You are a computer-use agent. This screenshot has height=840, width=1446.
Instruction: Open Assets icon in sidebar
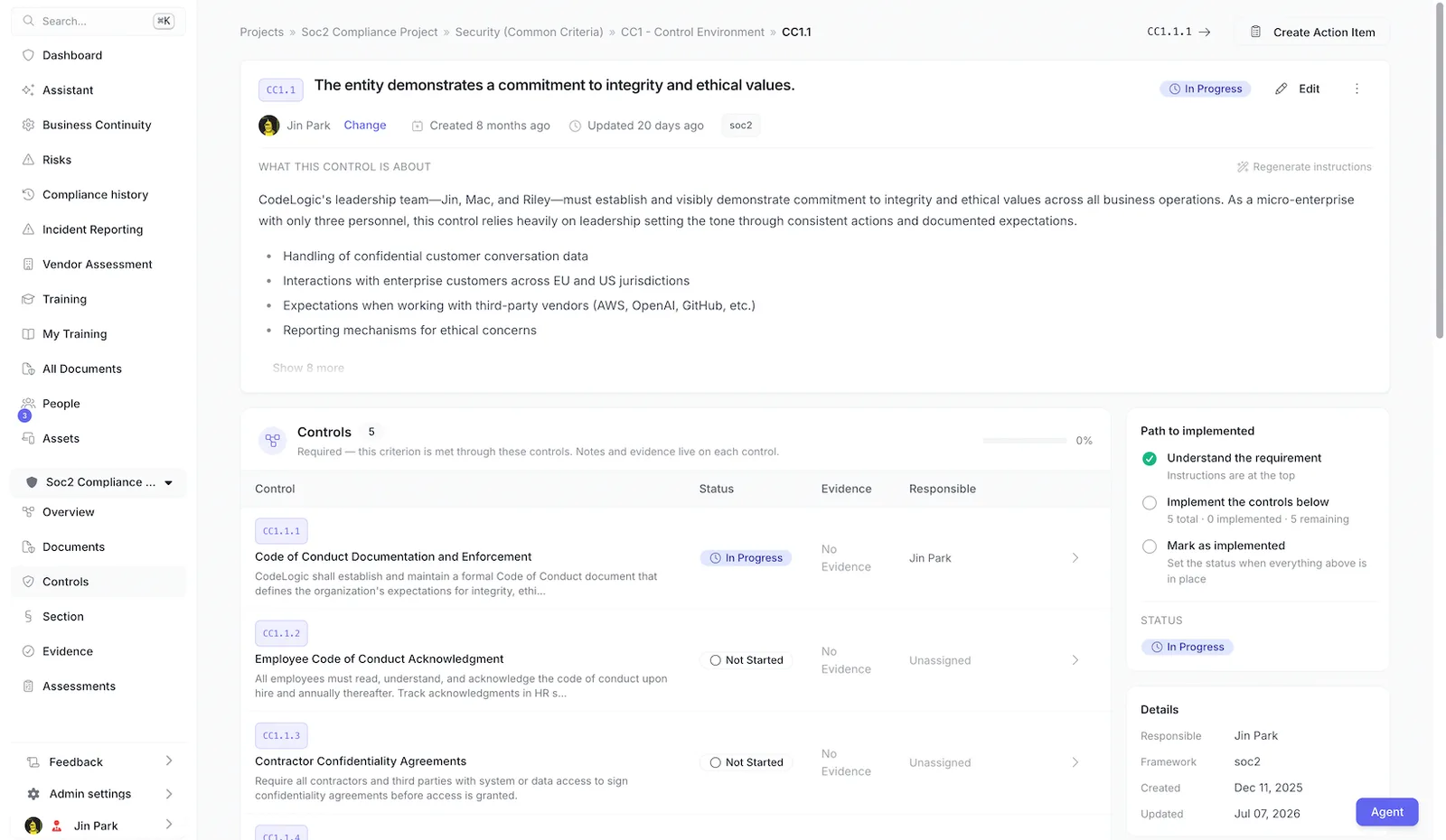[28, 438]
